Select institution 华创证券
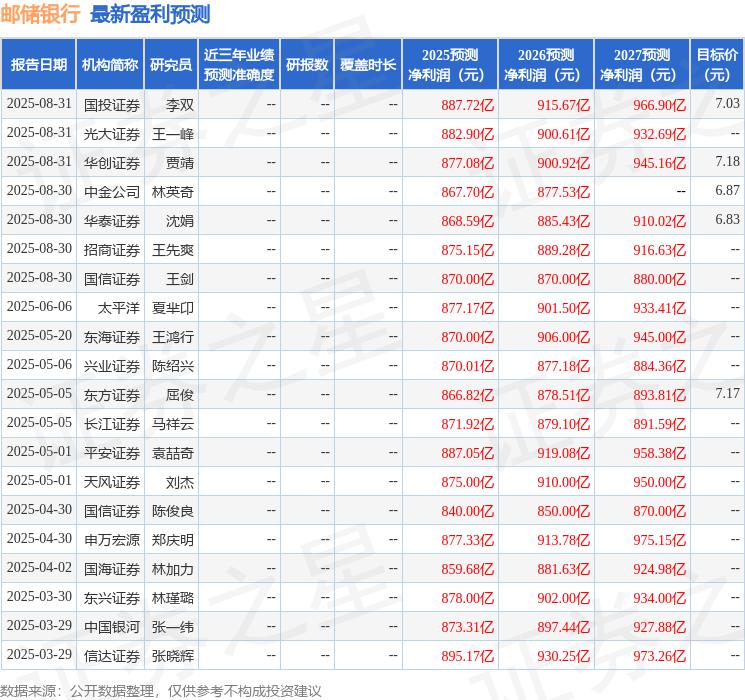The height and width of the screenshot is (700, 745). [112, 163]
